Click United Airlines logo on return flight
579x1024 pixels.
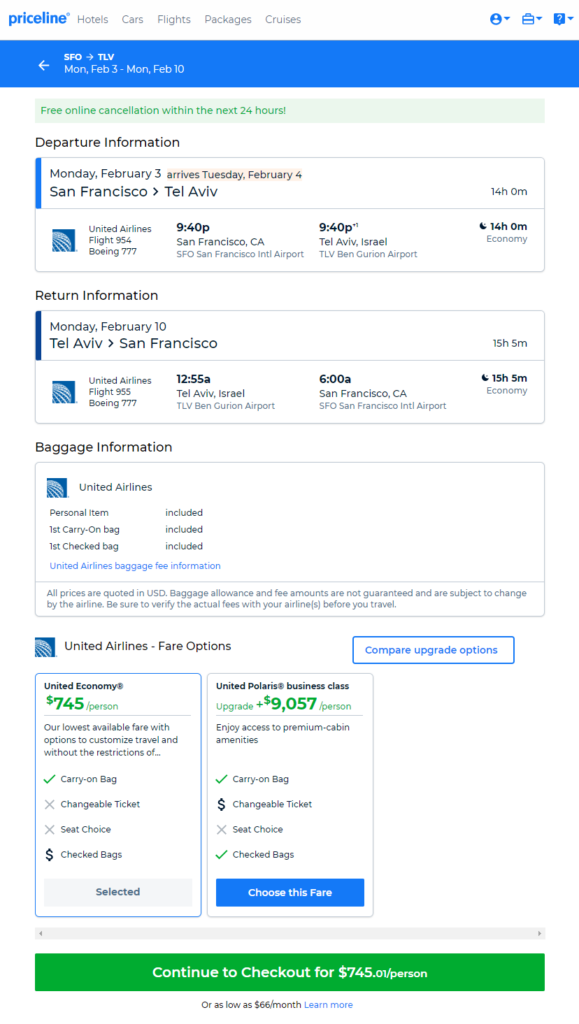(x=64, y=392)
